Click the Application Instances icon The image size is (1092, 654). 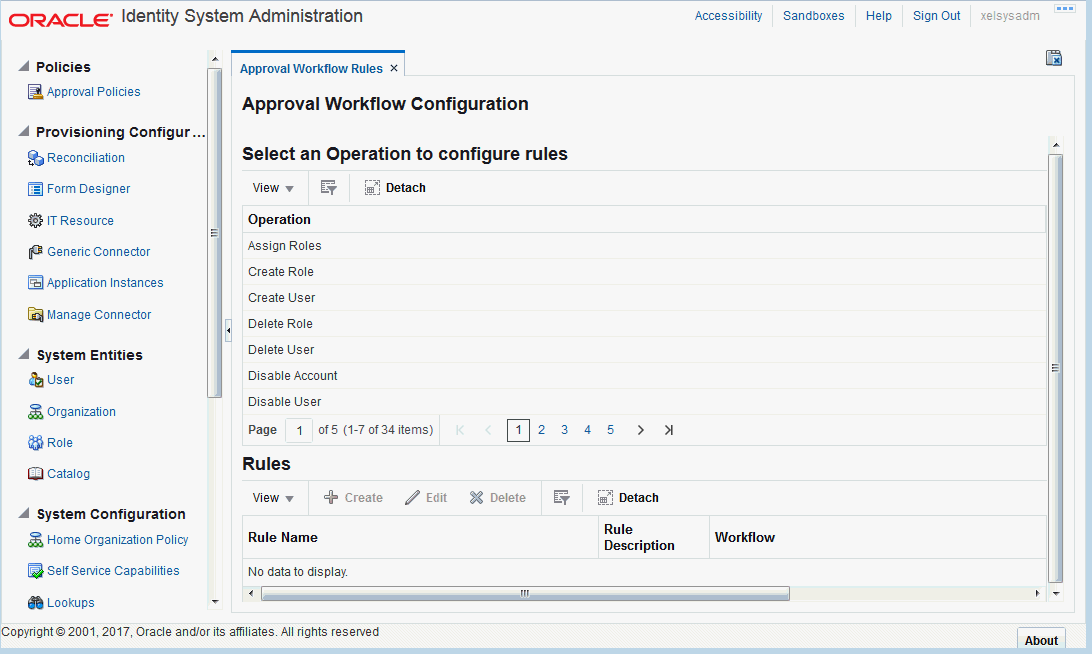(x=35, y=283)
